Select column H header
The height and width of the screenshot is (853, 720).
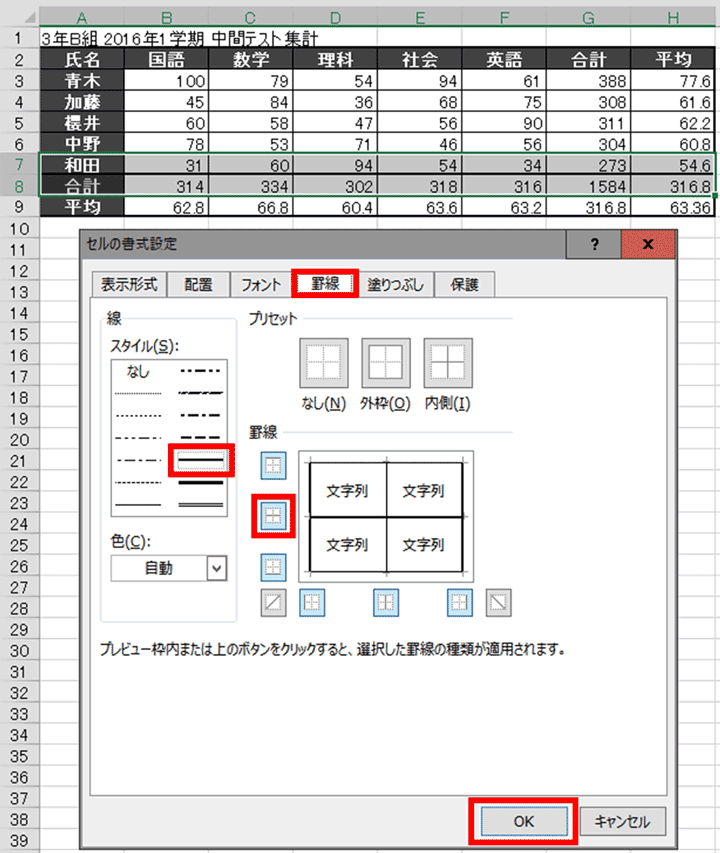coord(673,18)
